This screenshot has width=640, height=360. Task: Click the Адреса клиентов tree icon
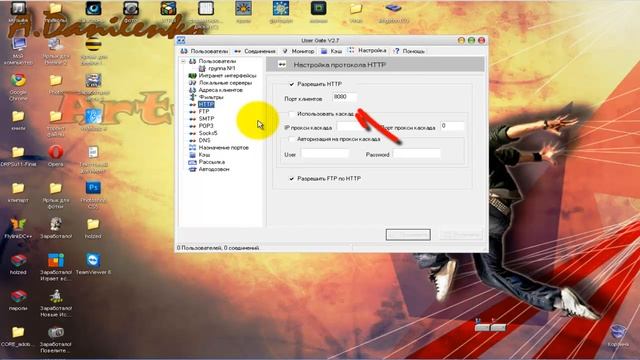point(193,90)
